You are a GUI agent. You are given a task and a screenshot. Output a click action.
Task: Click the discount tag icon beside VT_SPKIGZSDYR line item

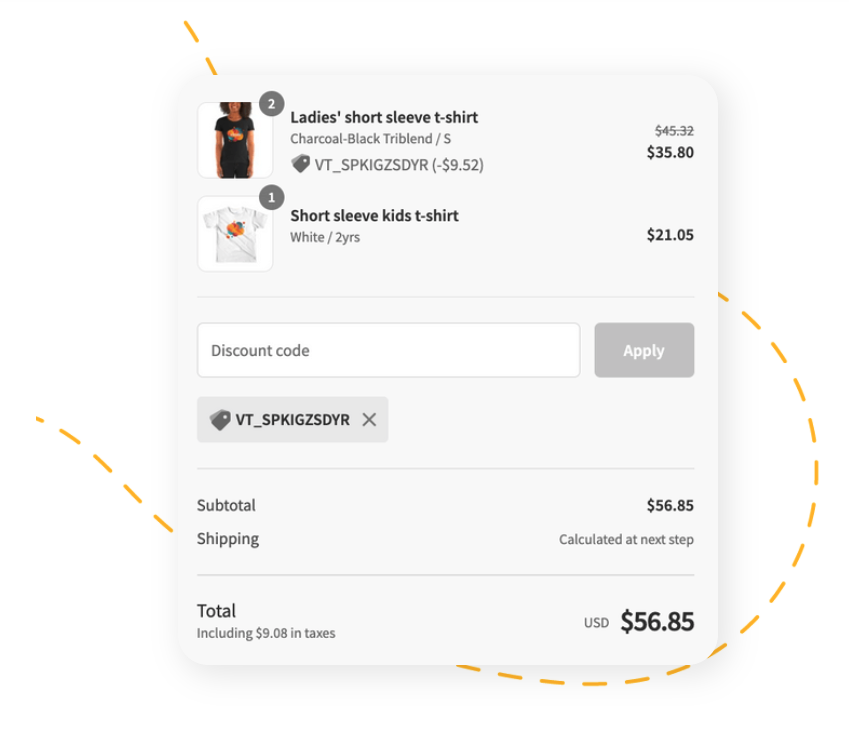click(301, 165)
